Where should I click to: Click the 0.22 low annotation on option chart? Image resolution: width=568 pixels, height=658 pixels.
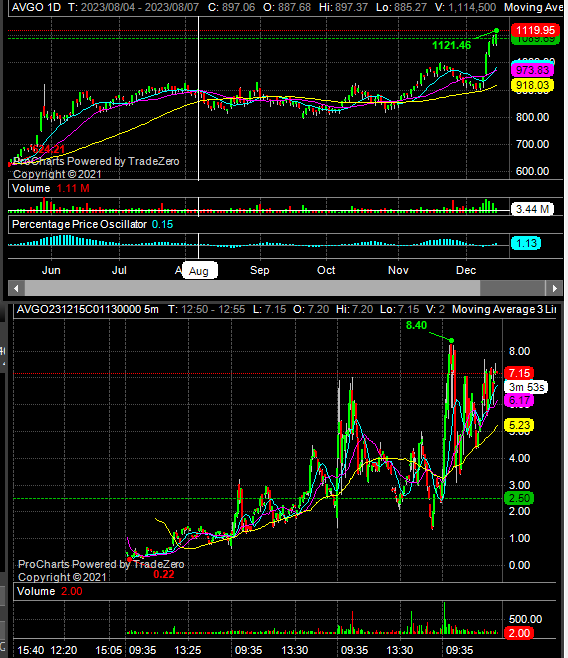164,574
